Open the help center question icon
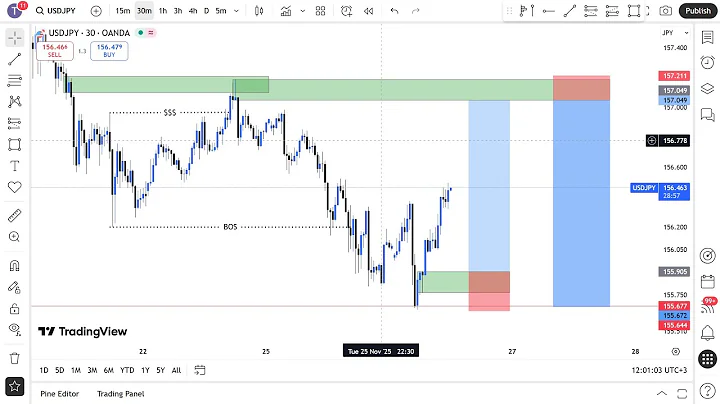 (x=708, y=391)
